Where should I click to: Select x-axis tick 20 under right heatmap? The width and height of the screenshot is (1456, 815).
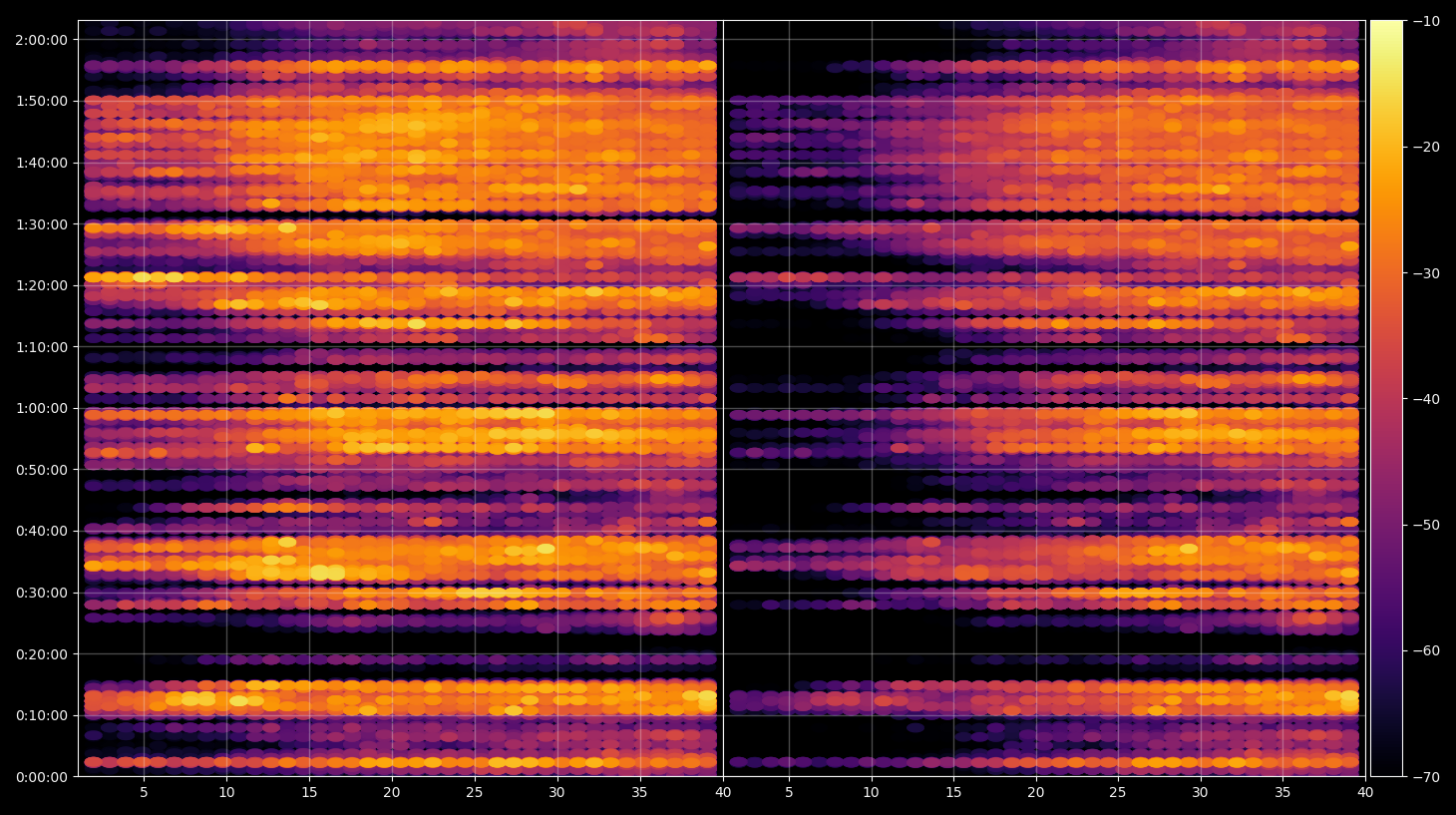pos(1036,793)
